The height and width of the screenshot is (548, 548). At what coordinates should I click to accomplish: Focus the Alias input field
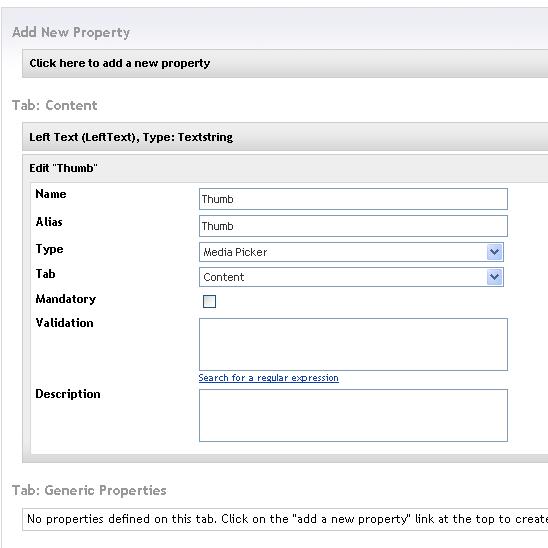coord(353,226)
